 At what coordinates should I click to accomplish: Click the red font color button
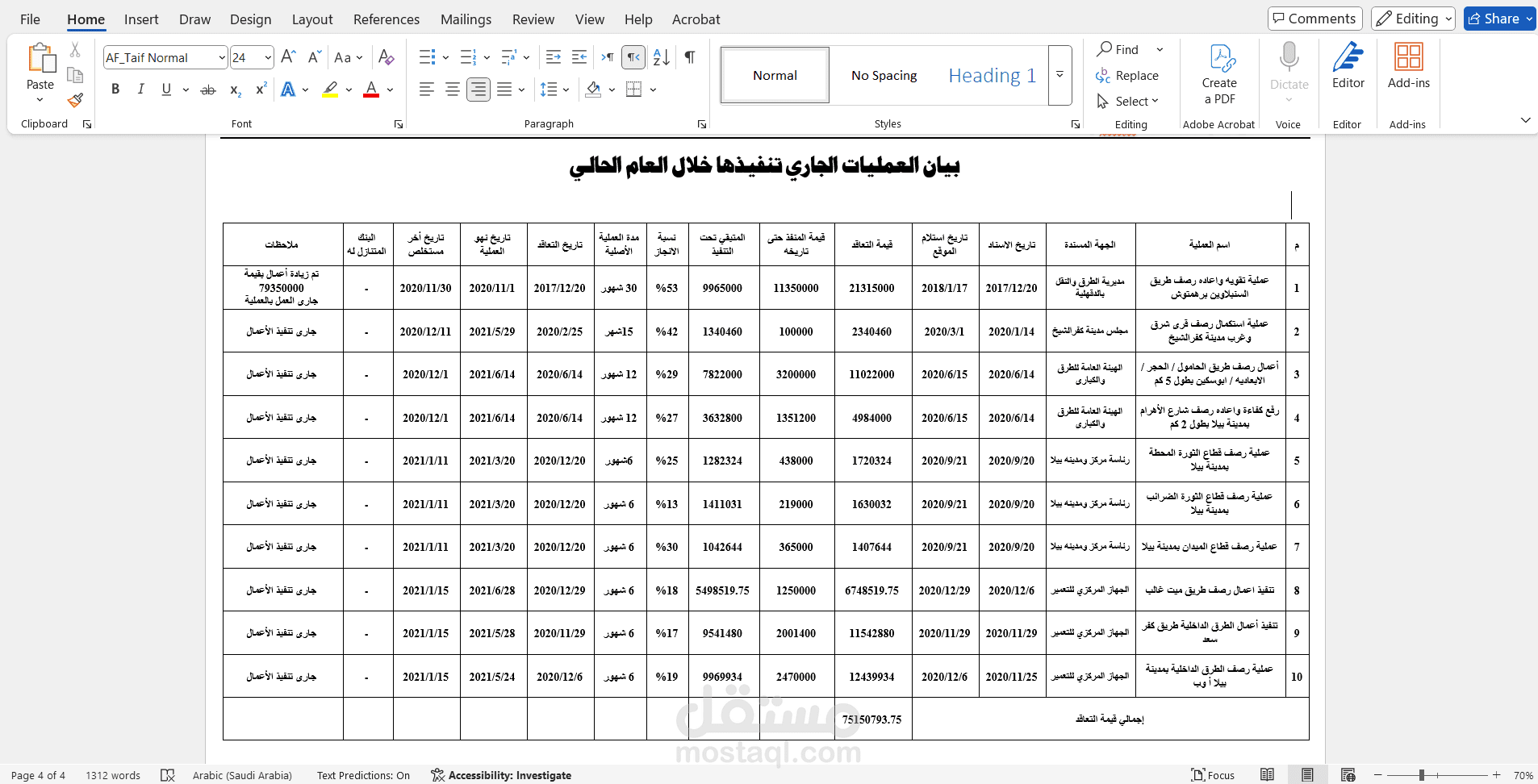pyautogui.click(x=371, y=90)
